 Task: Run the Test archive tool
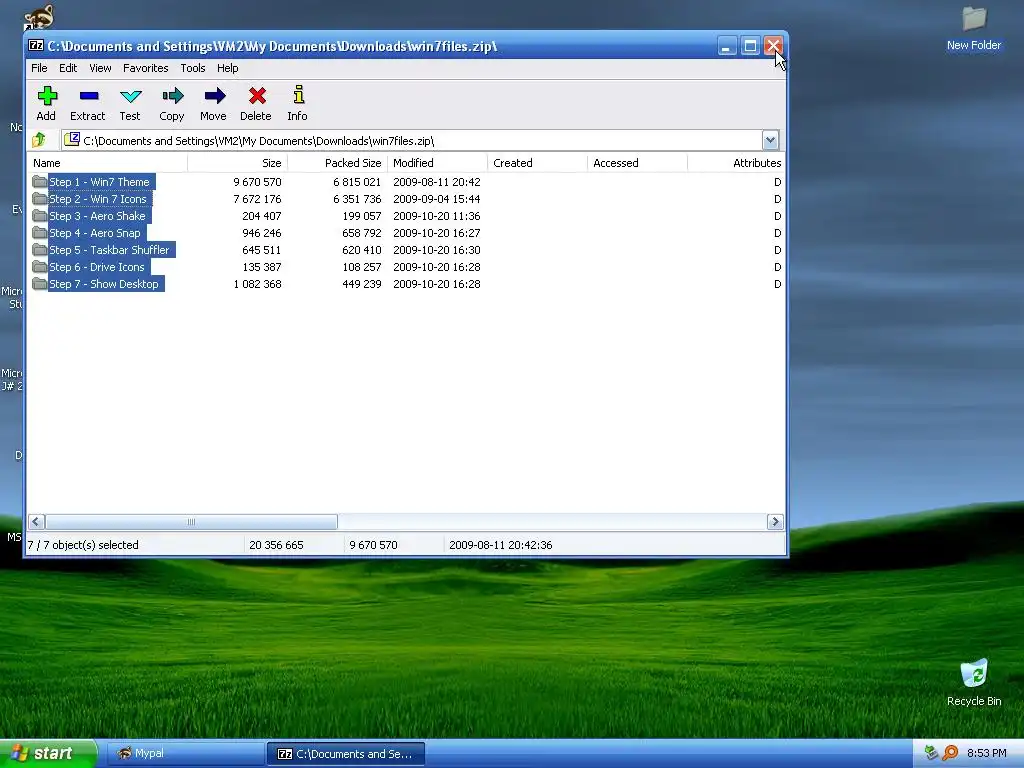pos(131,97)
